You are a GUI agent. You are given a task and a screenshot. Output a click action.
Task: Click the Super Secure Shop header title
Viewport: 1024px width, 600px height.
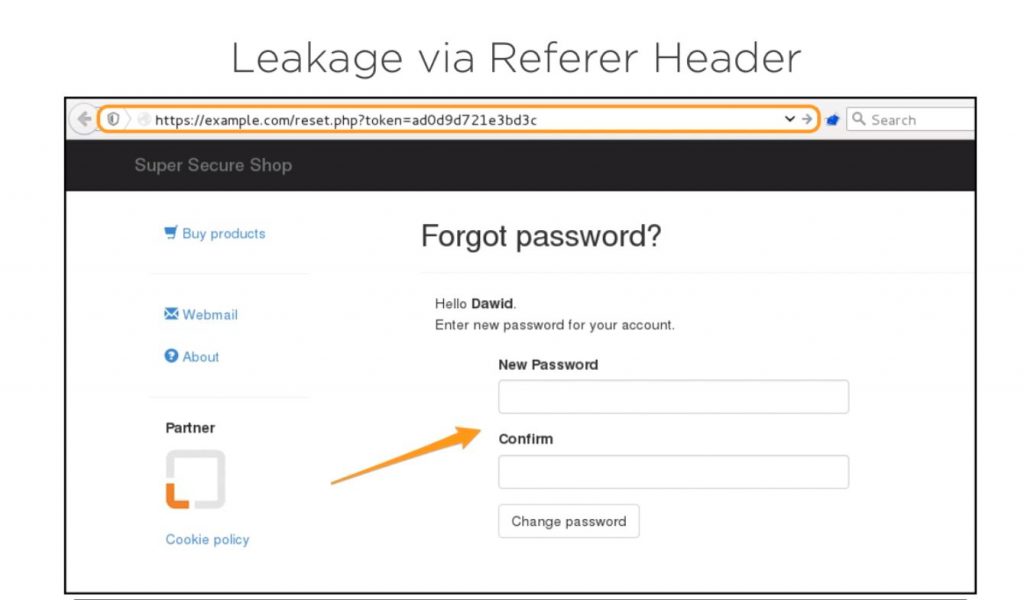(213, 164)
